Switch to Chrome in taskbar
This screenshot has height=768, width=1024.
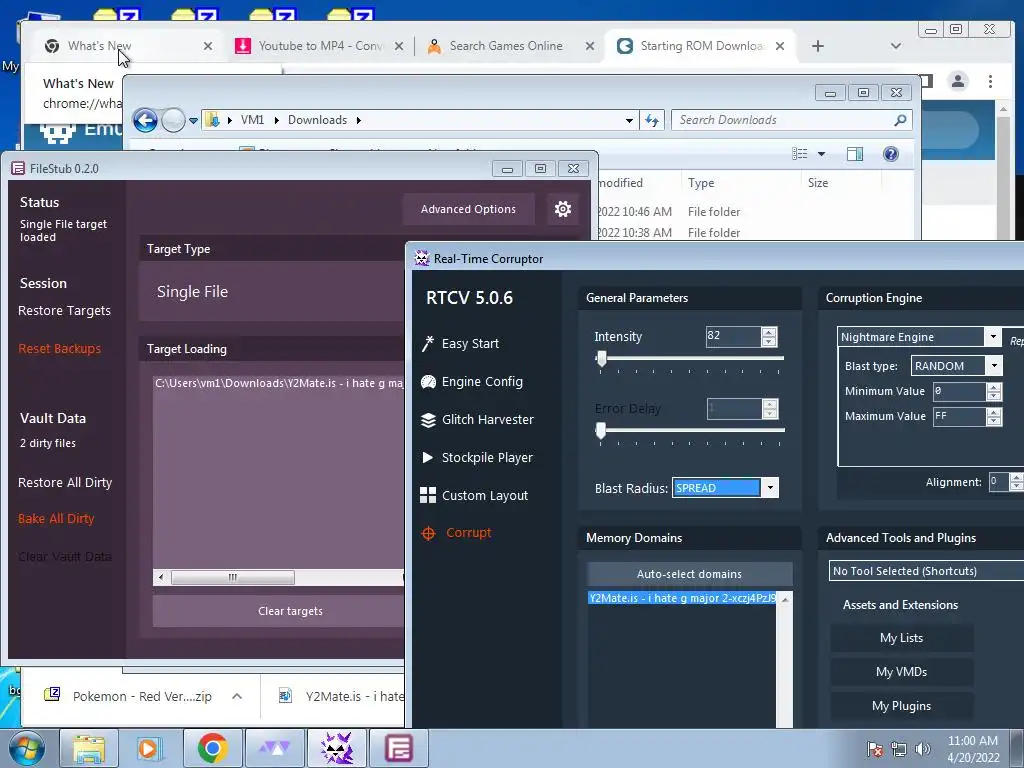[212, 748]
